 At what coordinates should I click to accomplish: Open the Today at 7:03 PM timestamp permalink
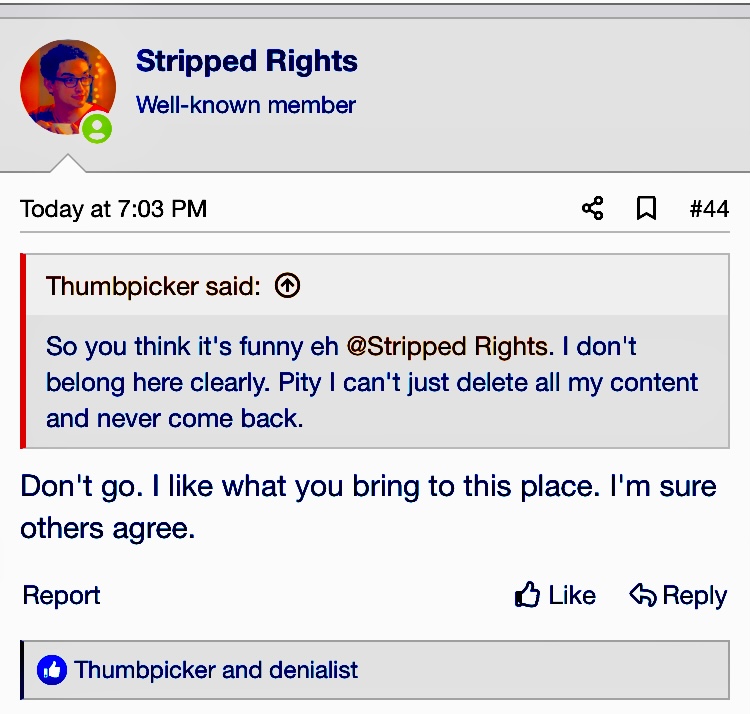(x=113, y=209)
